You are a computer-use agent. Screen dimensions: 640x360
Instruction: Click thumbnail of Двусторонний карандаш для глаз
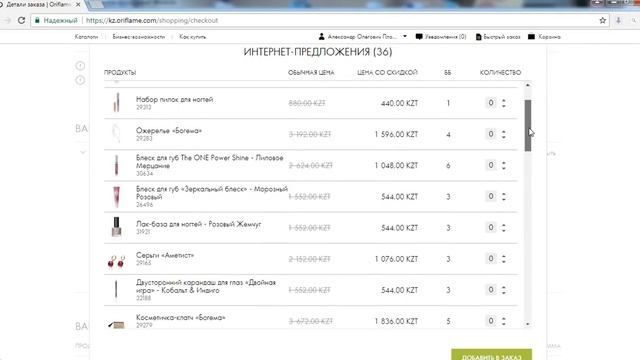click(x=116, y=290)
